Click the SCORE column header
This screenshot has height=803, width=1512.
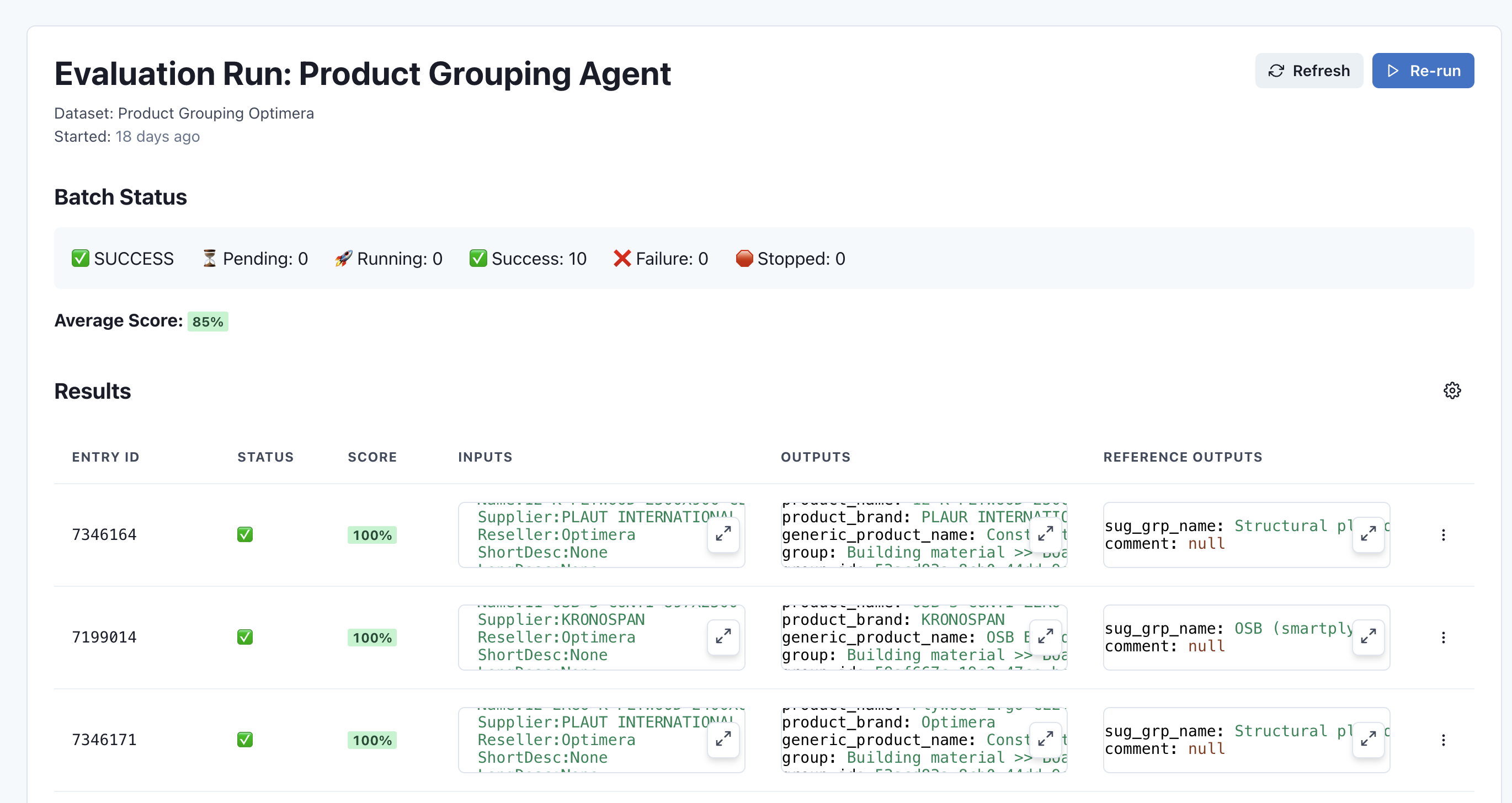(x=372, y=457)
